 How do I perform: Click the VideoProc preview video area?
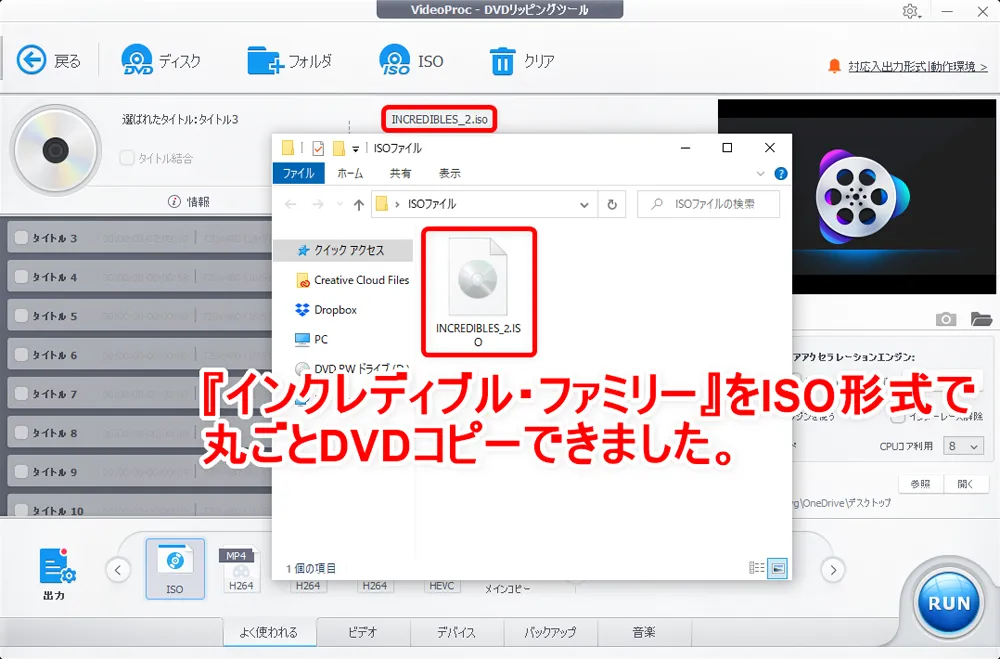pos(857,196)
